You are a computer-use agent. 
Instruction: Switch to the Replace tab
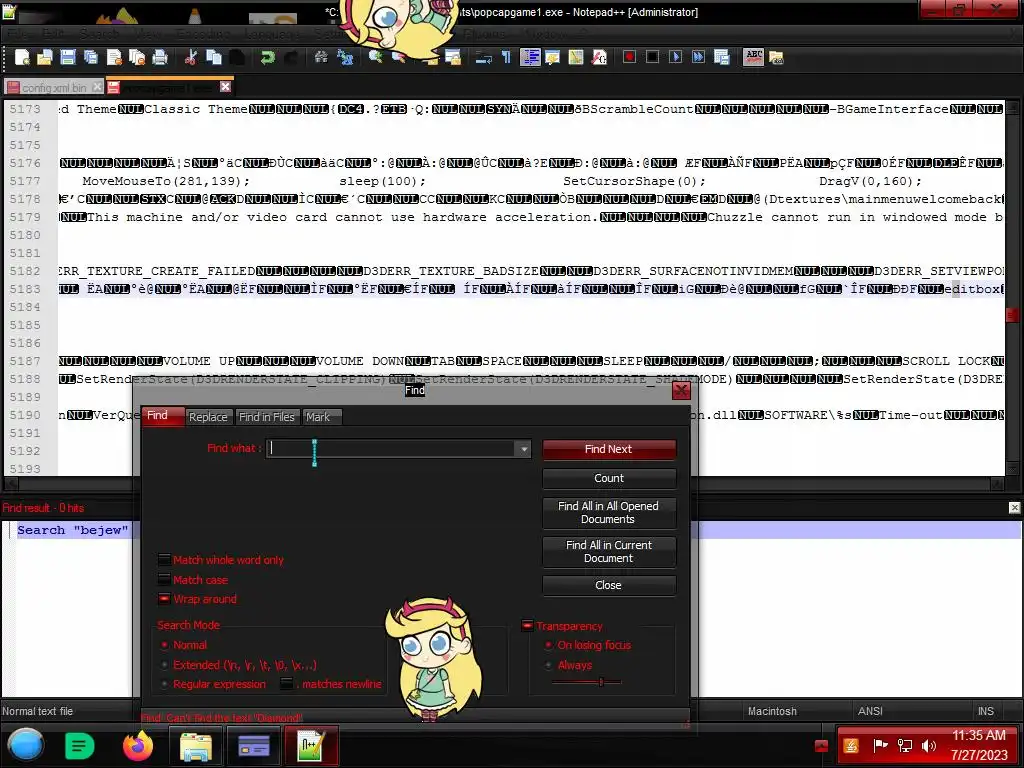(x=208, y=417)
